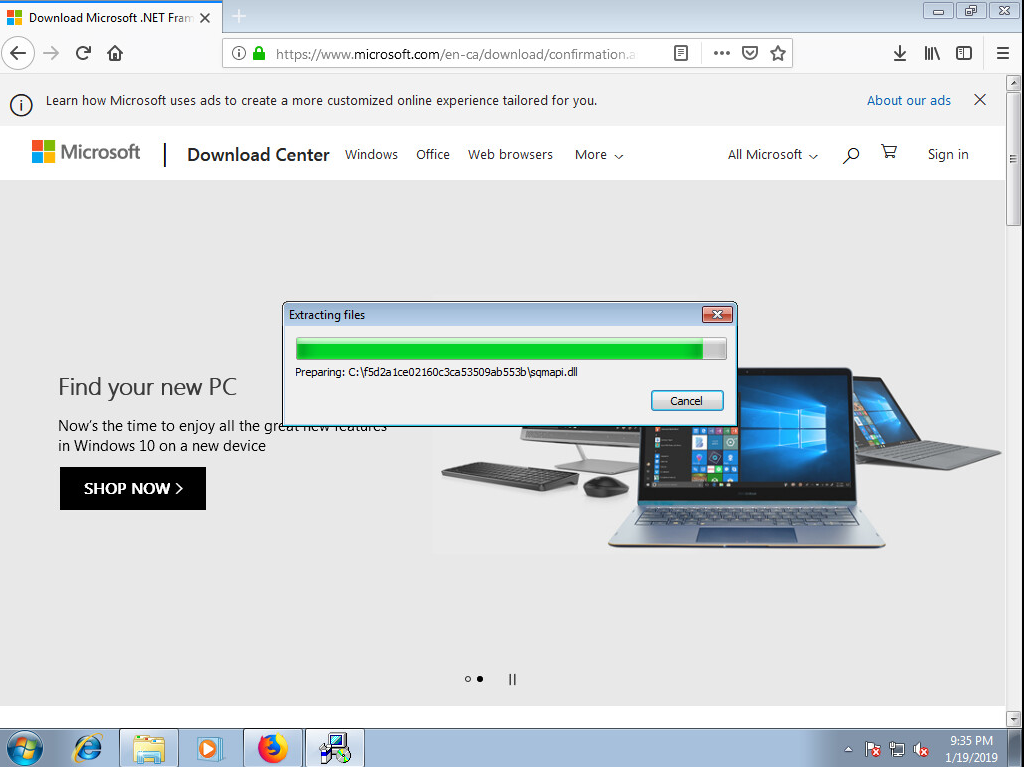1024x767 pixels.
Task: Click the Find your new PC heading
Action: tap(148, 387)
